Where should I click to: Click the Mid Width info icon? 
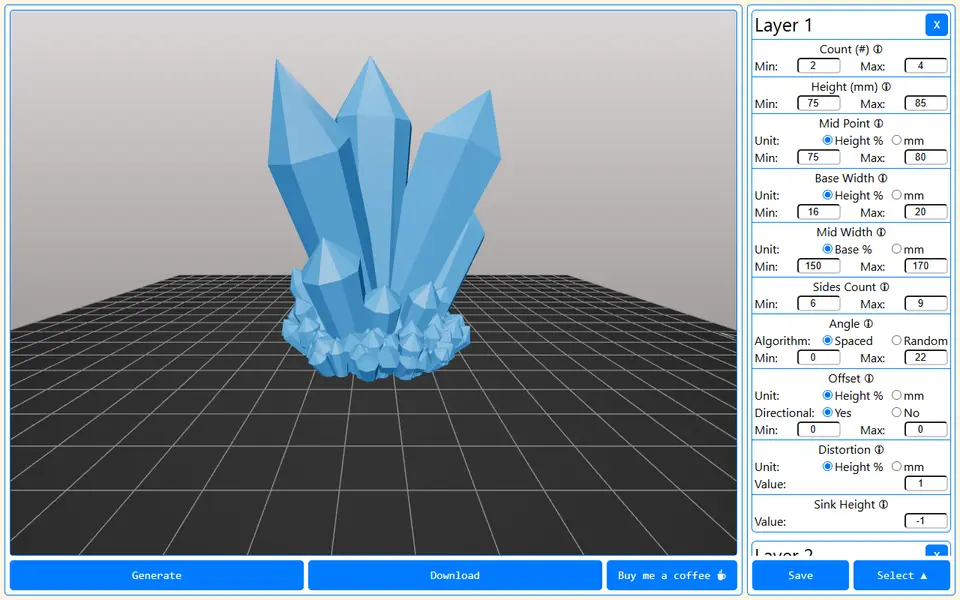point(880,232)
